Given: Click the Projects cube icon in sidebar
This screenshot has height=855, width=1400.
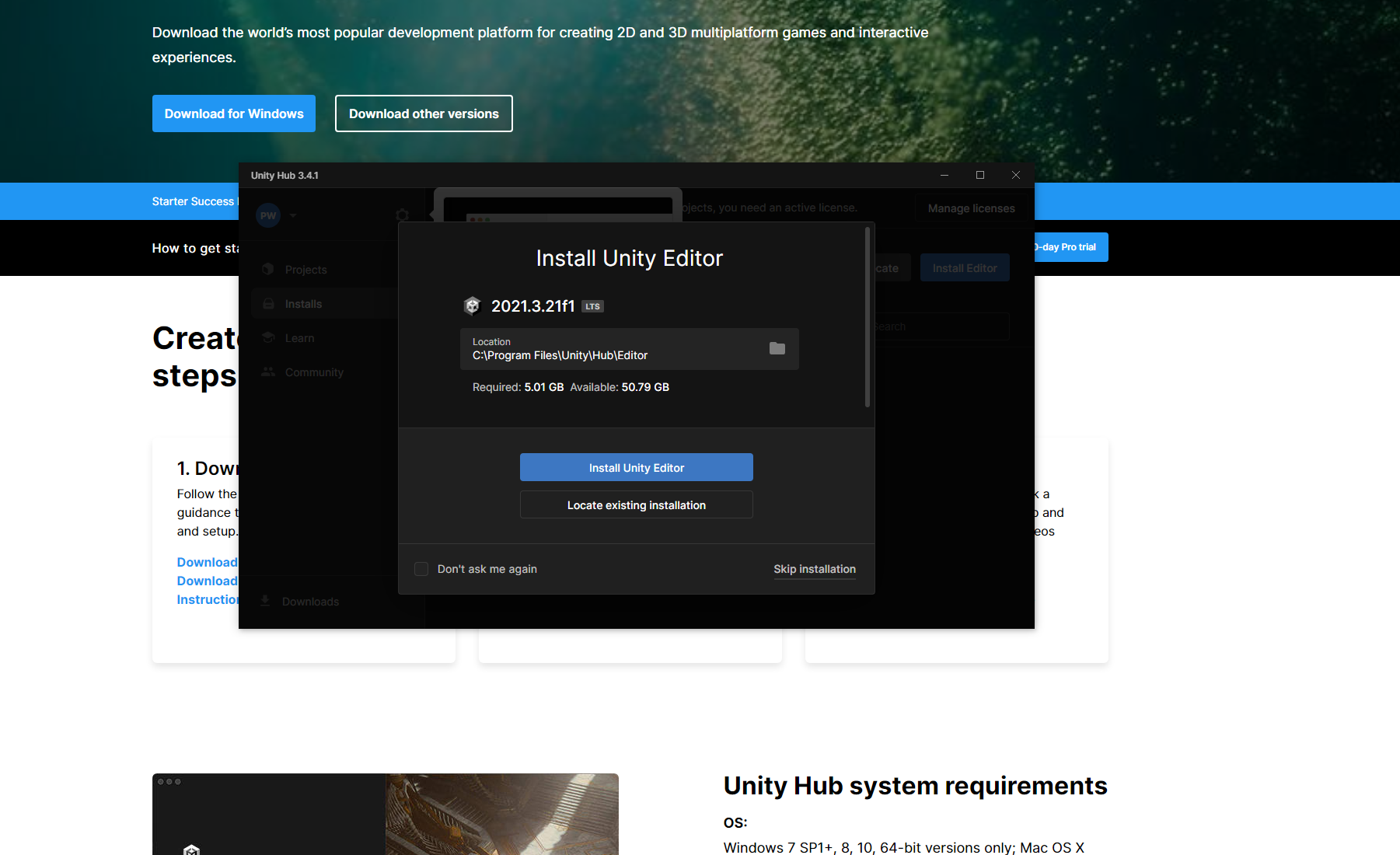Looking at the screenshot, I should click(x=268, y=269).
